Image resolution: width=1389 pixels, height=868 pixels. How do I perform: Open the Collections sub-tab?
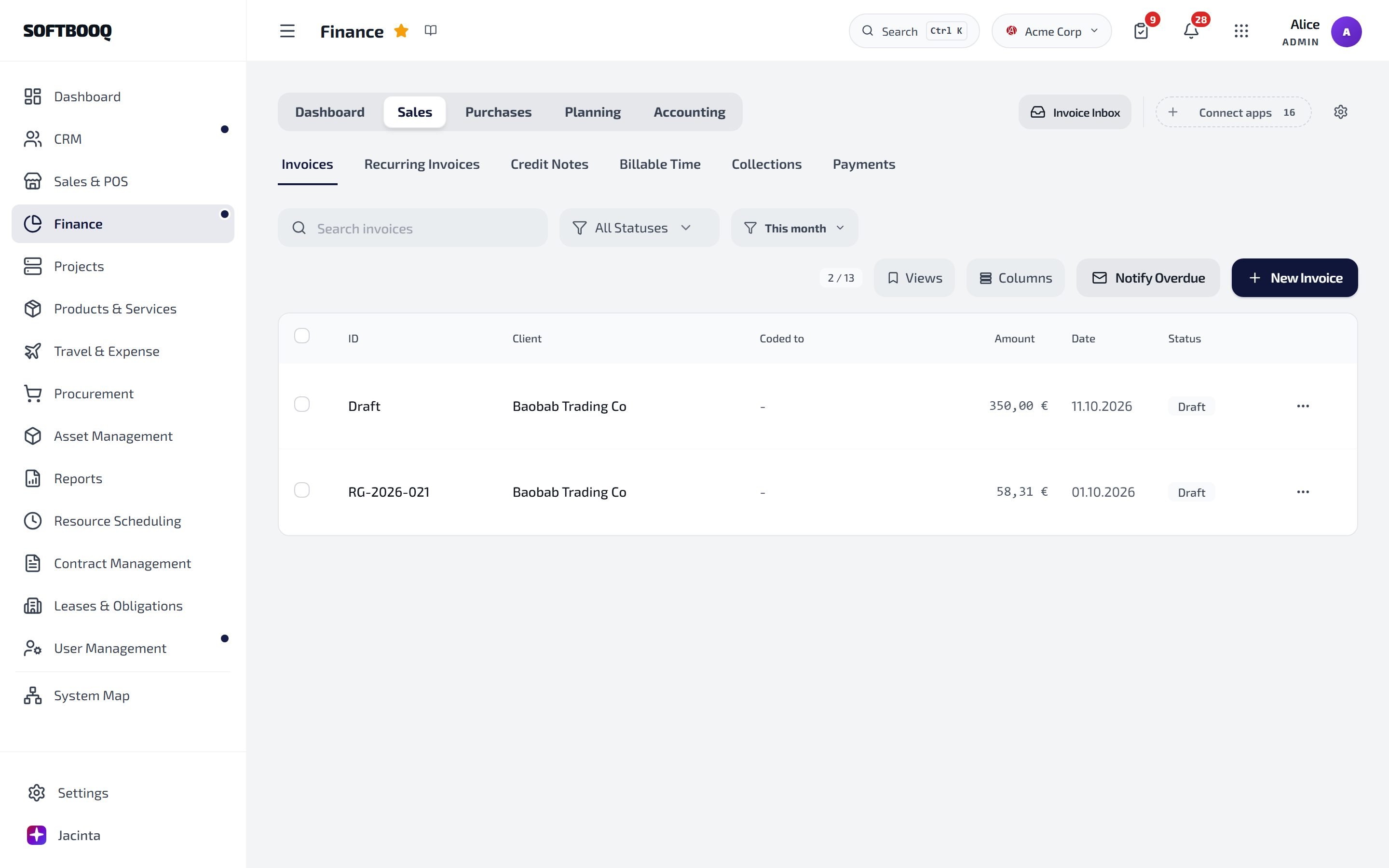tap(766, 164)
